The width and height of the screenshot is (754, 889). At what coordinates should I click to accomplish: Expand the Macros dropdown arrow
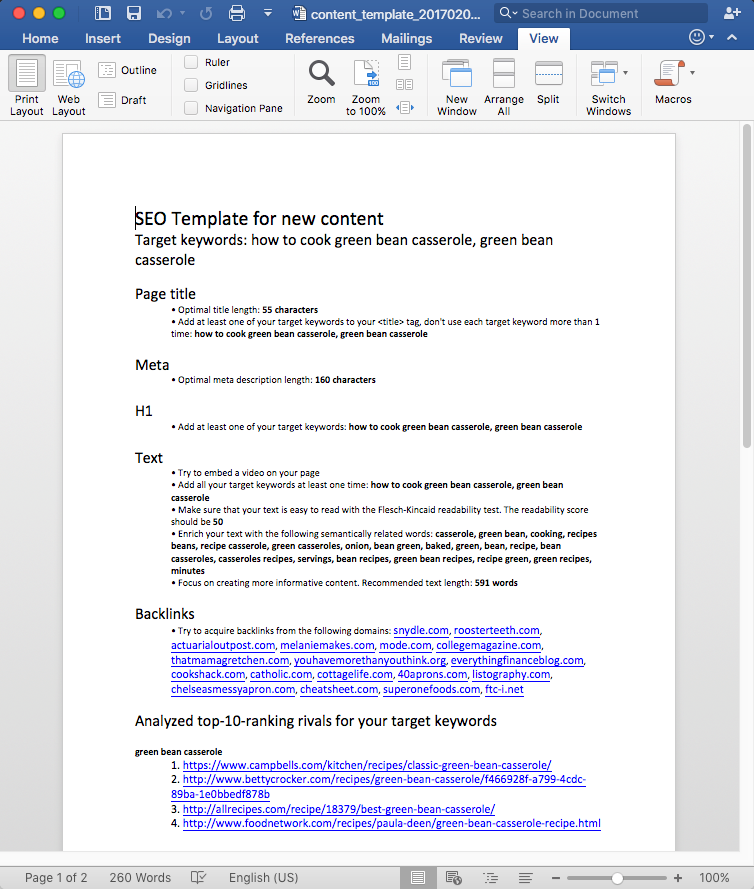(692, 73)
